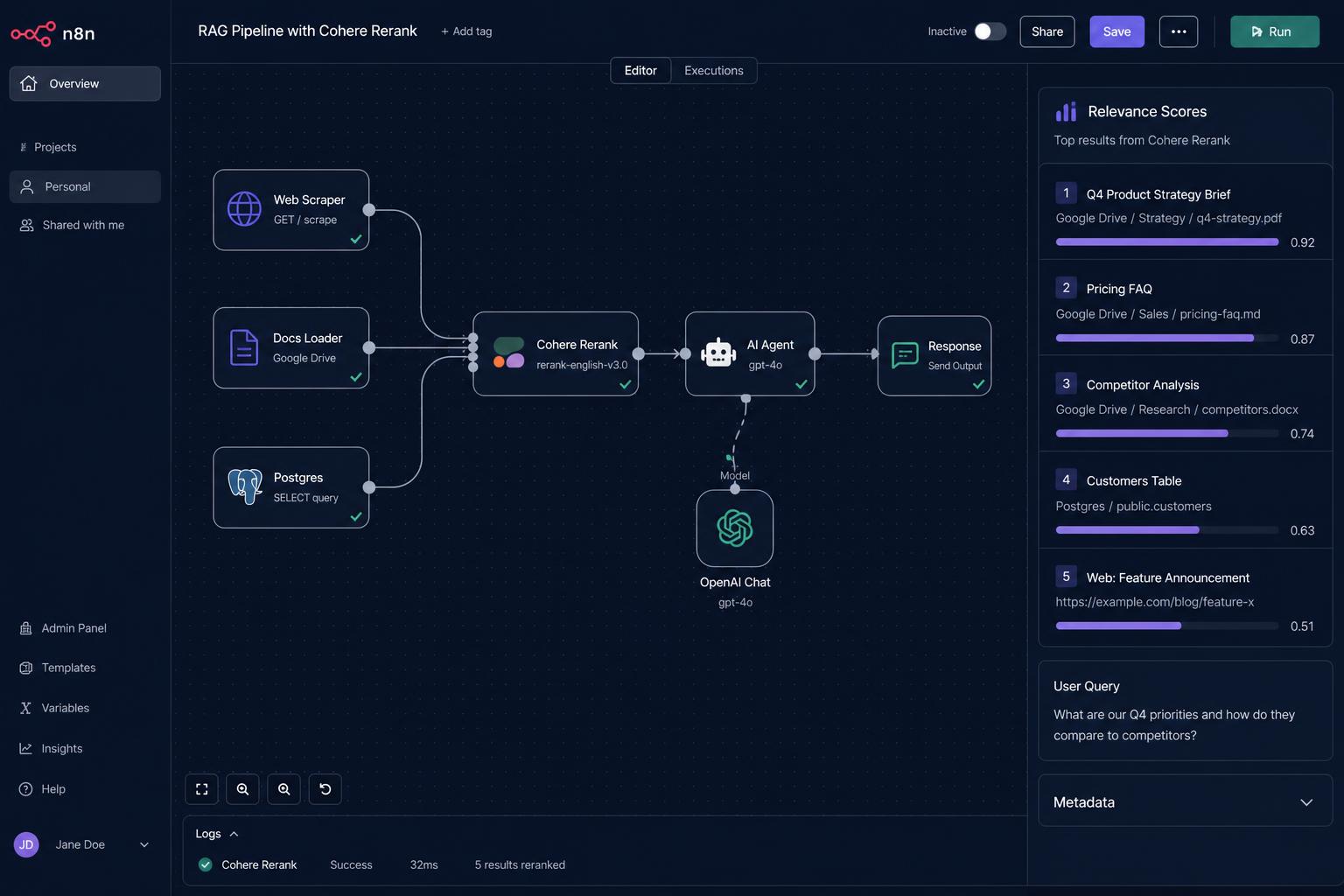Image resolution: width=1344 pixels, height=896 pixels.
Task: Open the Overview home icon
Action: [29, 83]
